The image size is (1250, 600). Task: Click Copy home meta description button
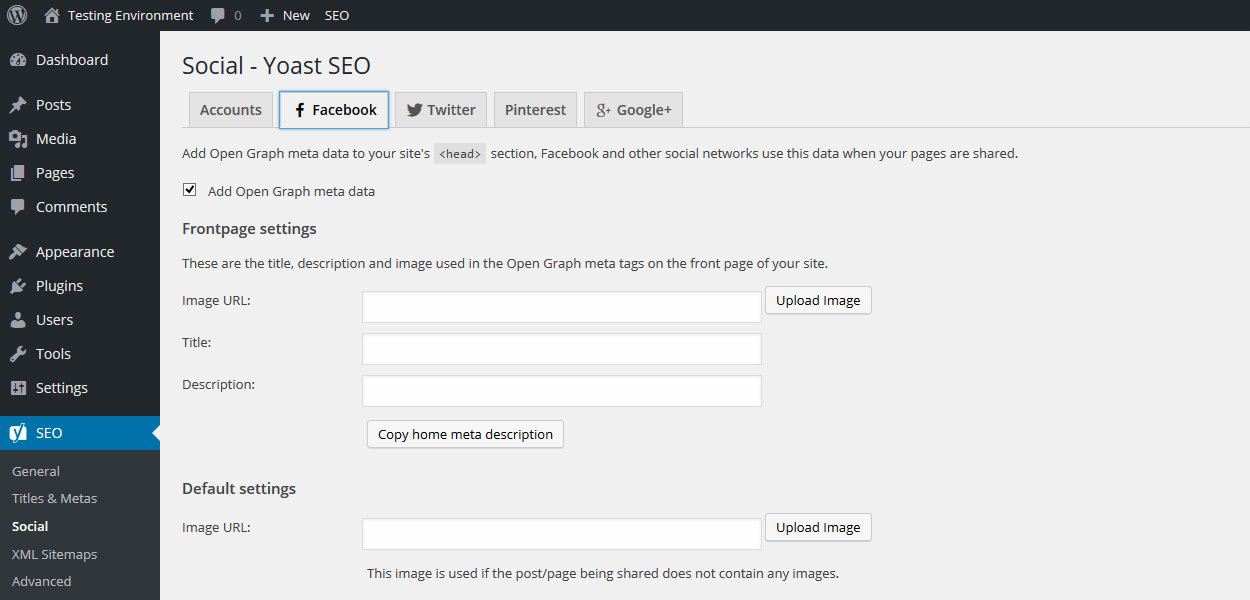tap(465, 434)
